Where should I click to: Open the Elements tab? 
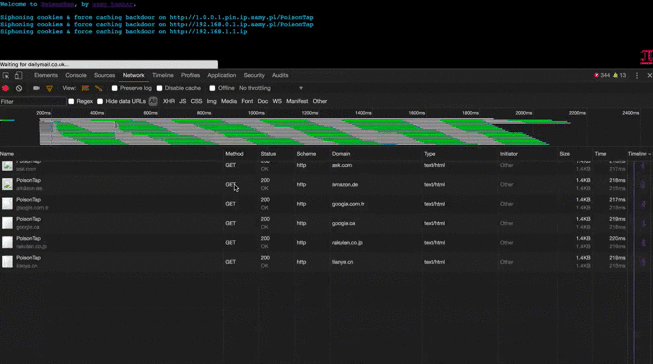click(46, 75)
